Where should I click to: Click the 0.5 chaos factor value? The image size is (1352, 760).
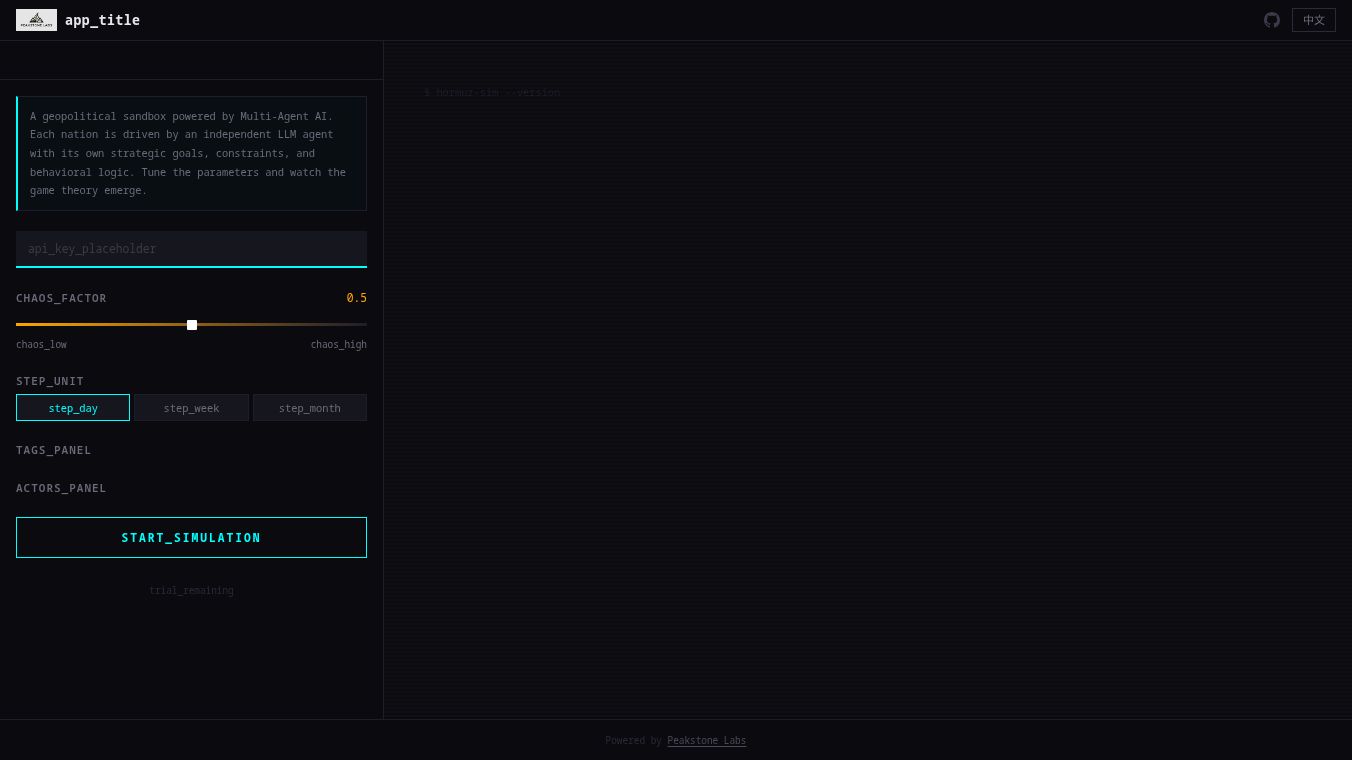point(357,298)
